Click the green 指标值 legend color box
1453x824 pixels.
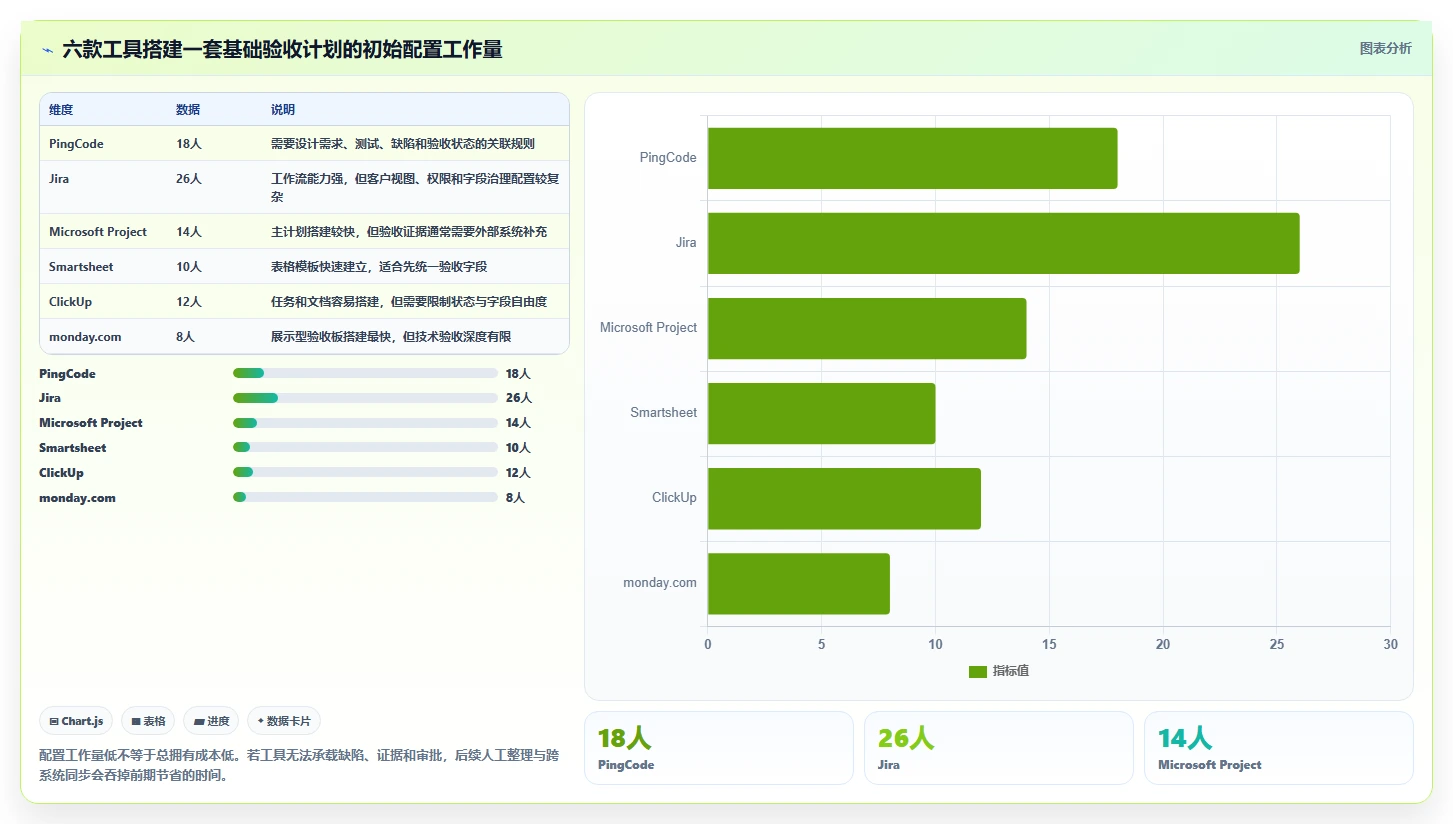977,671
